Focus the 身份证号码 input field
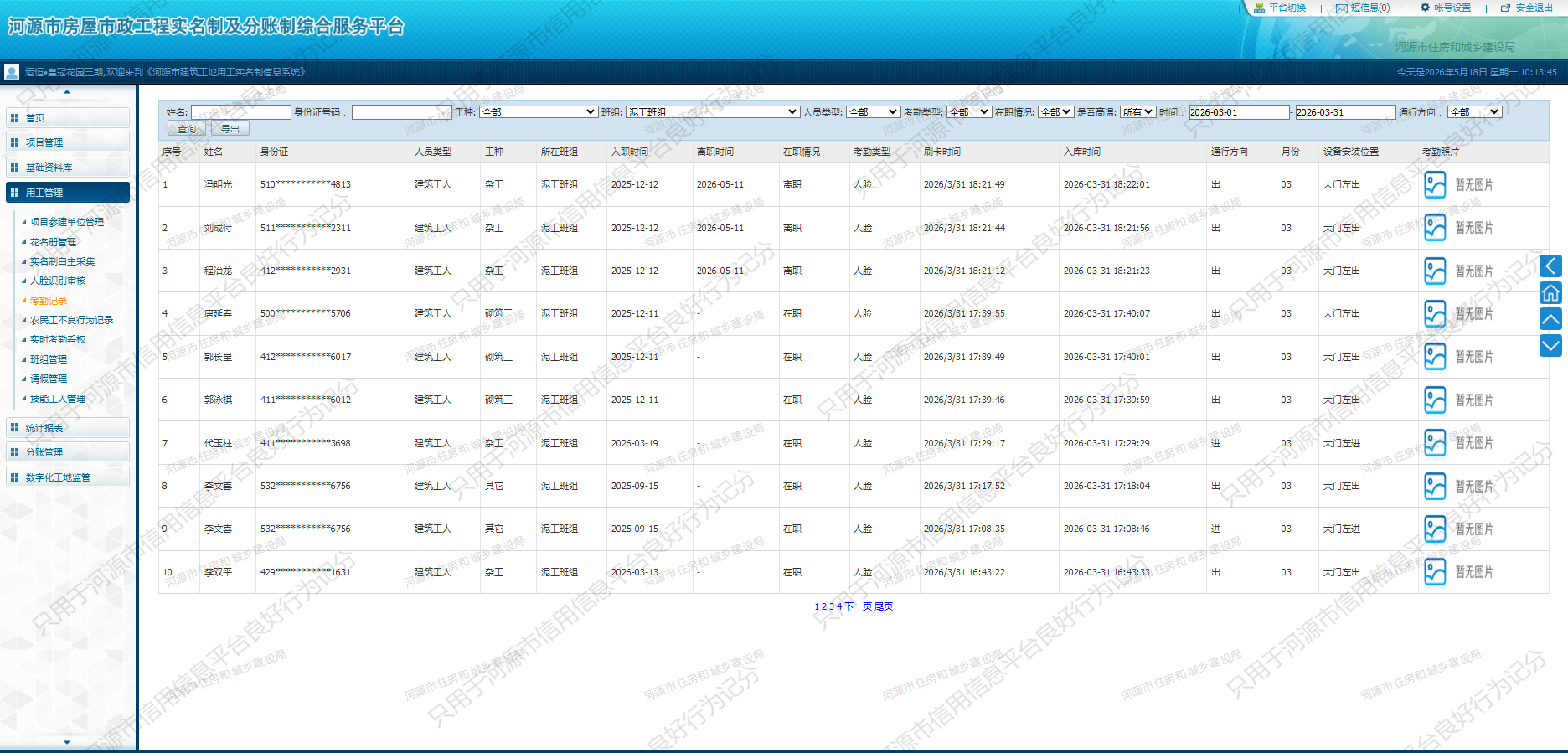 pos(402,112)
